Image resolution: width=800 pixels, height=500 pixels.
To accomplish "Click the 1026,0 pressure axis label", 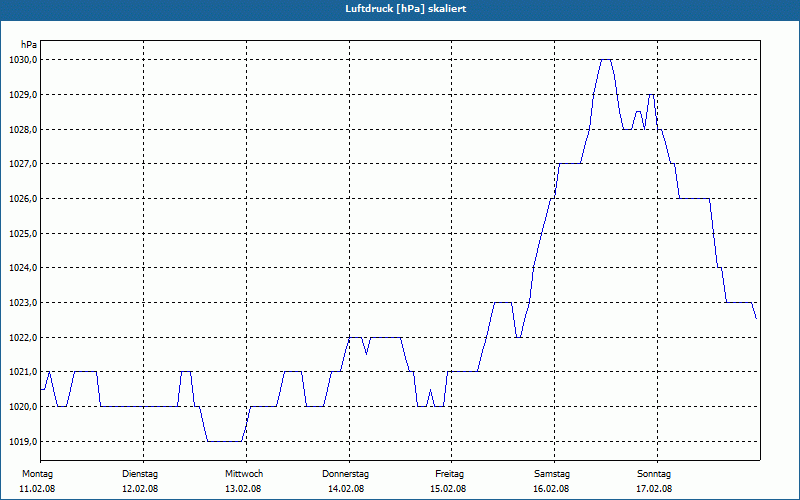I will tap(23, 199).
